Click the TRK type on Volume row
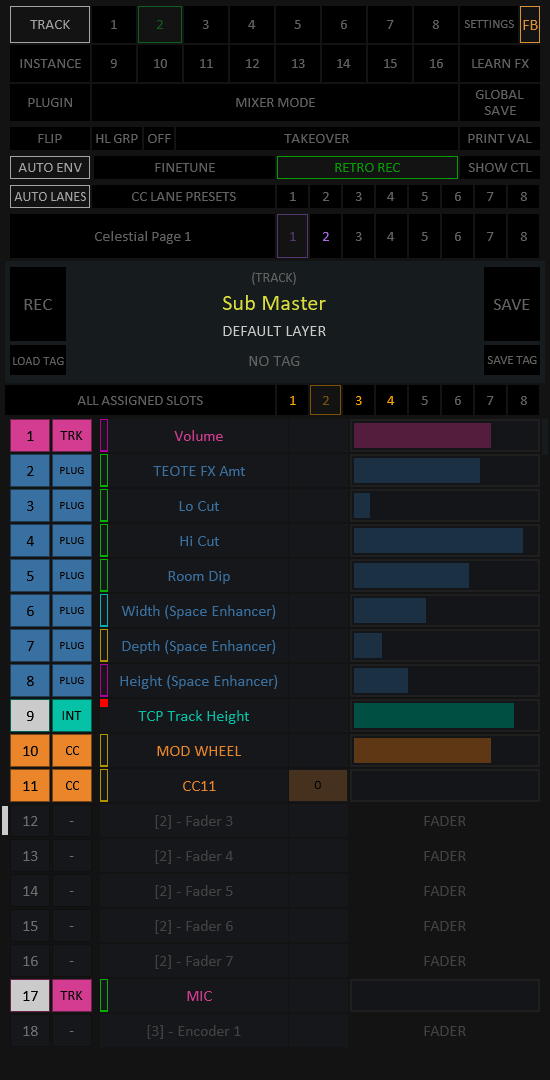 (72, 436)
